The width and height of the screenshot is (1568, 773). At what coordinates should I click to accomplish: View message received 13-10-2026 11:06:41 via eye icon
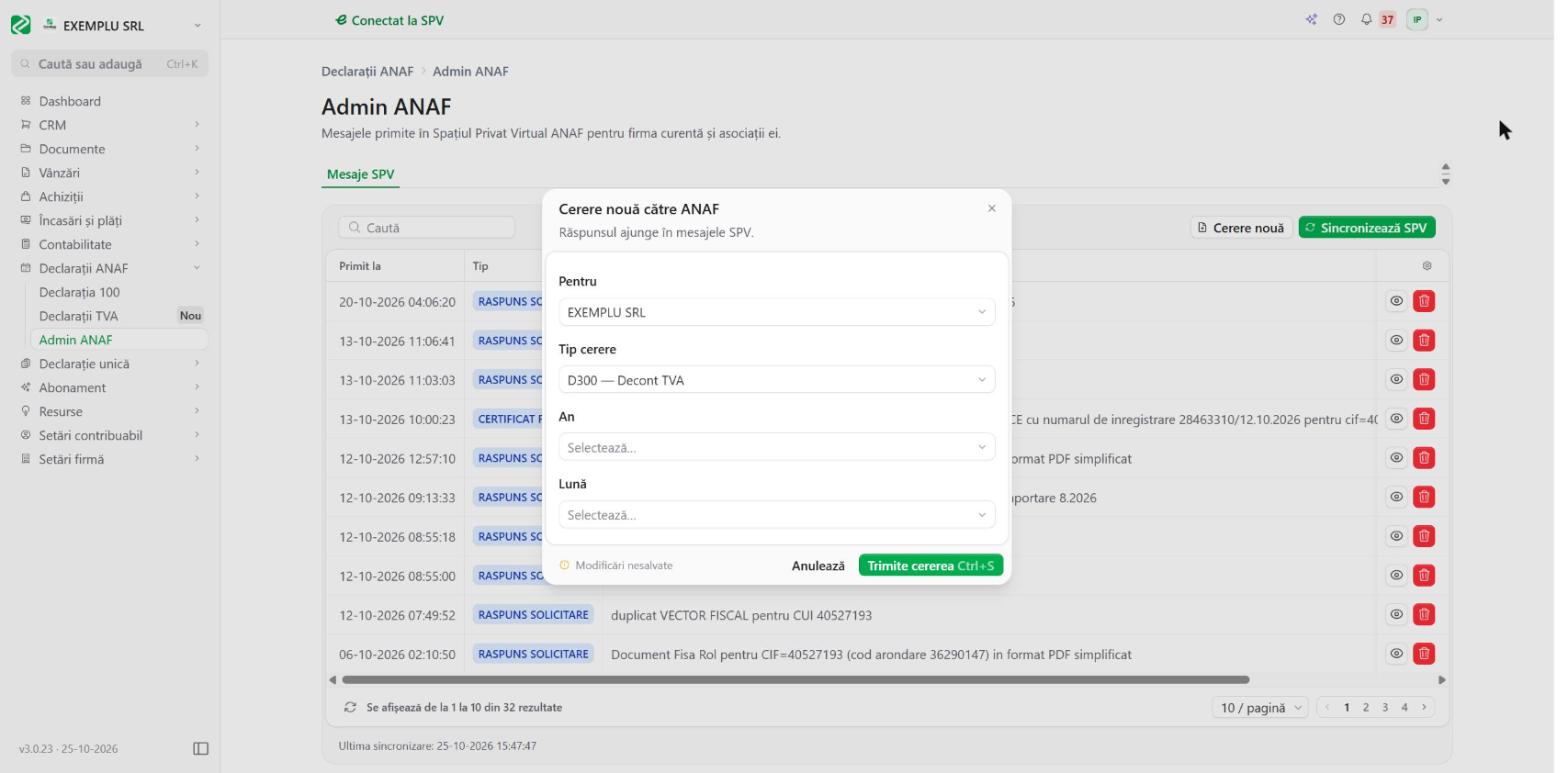(1397, 340)
